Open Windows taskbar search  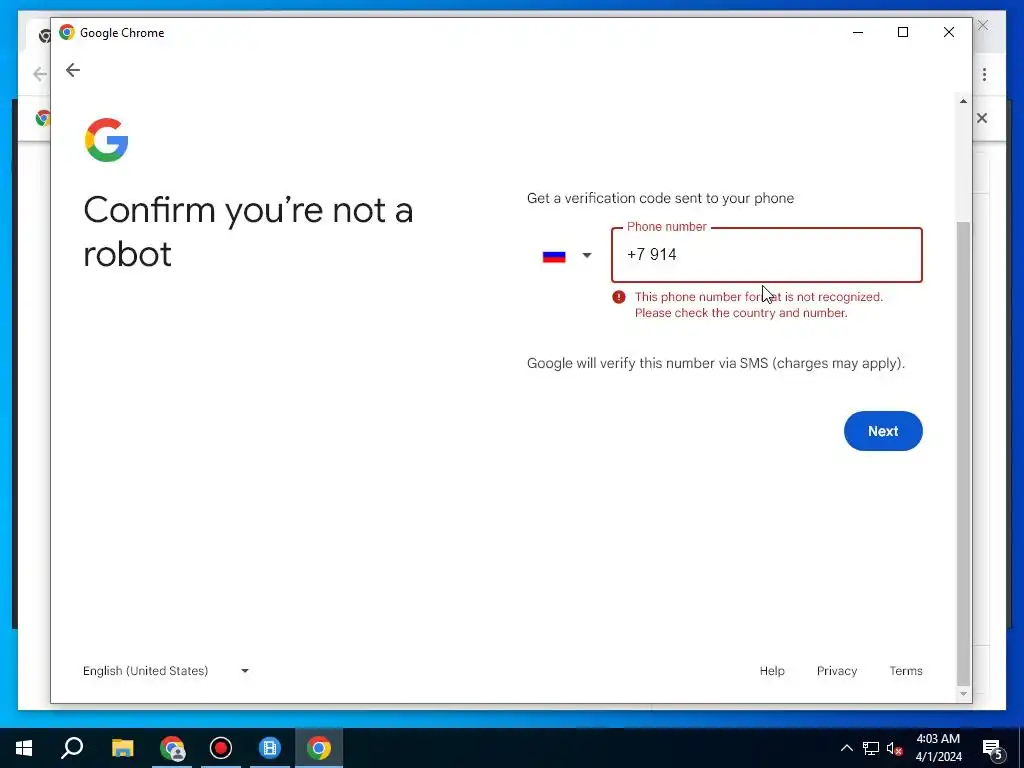coord(72,748)
